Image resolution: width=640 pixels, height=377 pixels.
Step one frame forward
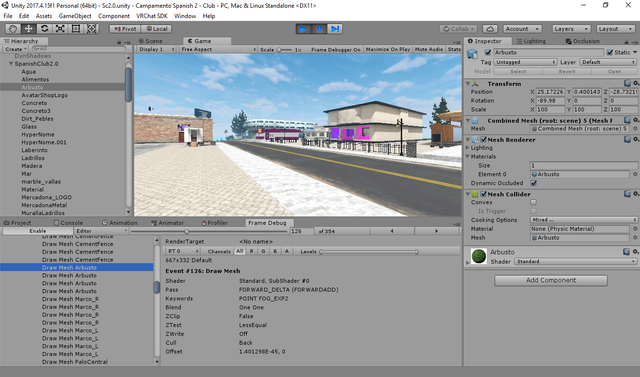335,29
